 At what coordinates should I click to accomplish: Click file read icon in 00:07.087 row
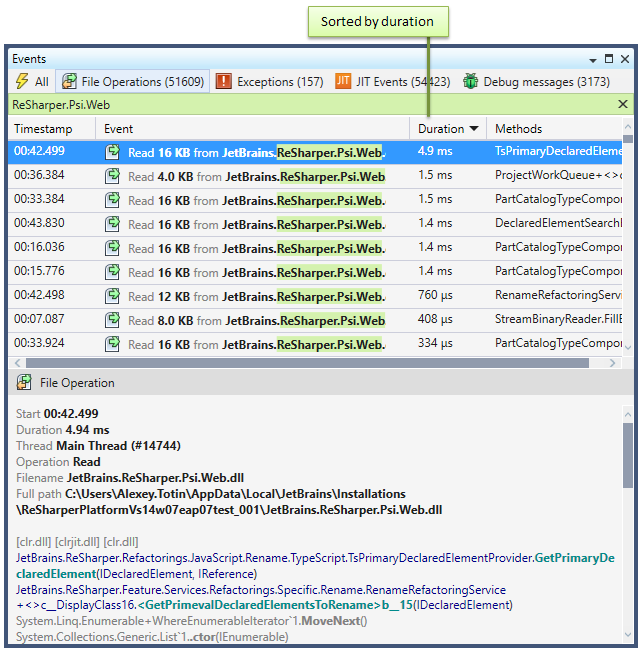pos(112,320)
